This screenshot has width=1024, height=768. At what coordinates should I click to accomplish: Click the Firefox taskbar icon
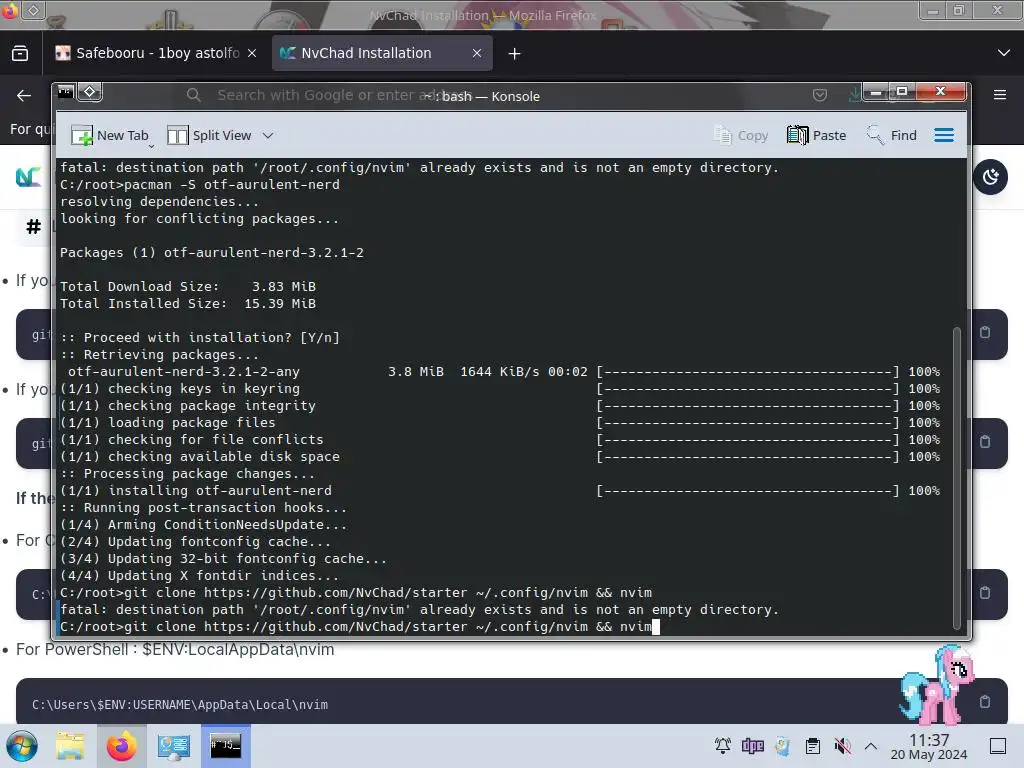pyautogui.click(x=121, y=746)
